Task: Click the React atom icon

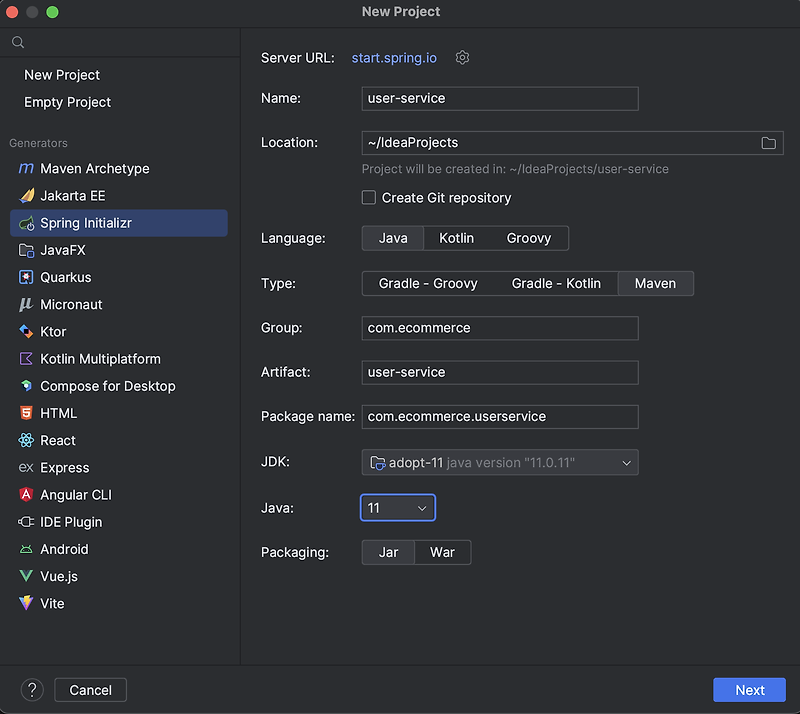Action: [26, 440]
